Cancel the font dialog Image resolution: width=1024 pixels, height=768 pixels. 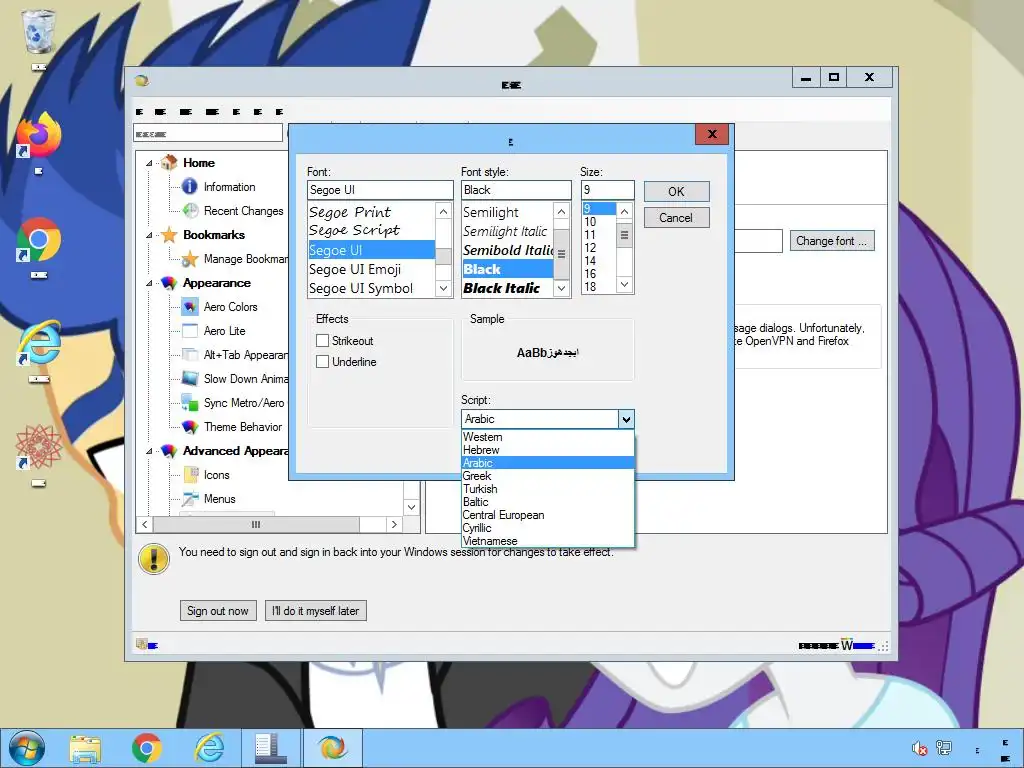[x=677, y=218]
